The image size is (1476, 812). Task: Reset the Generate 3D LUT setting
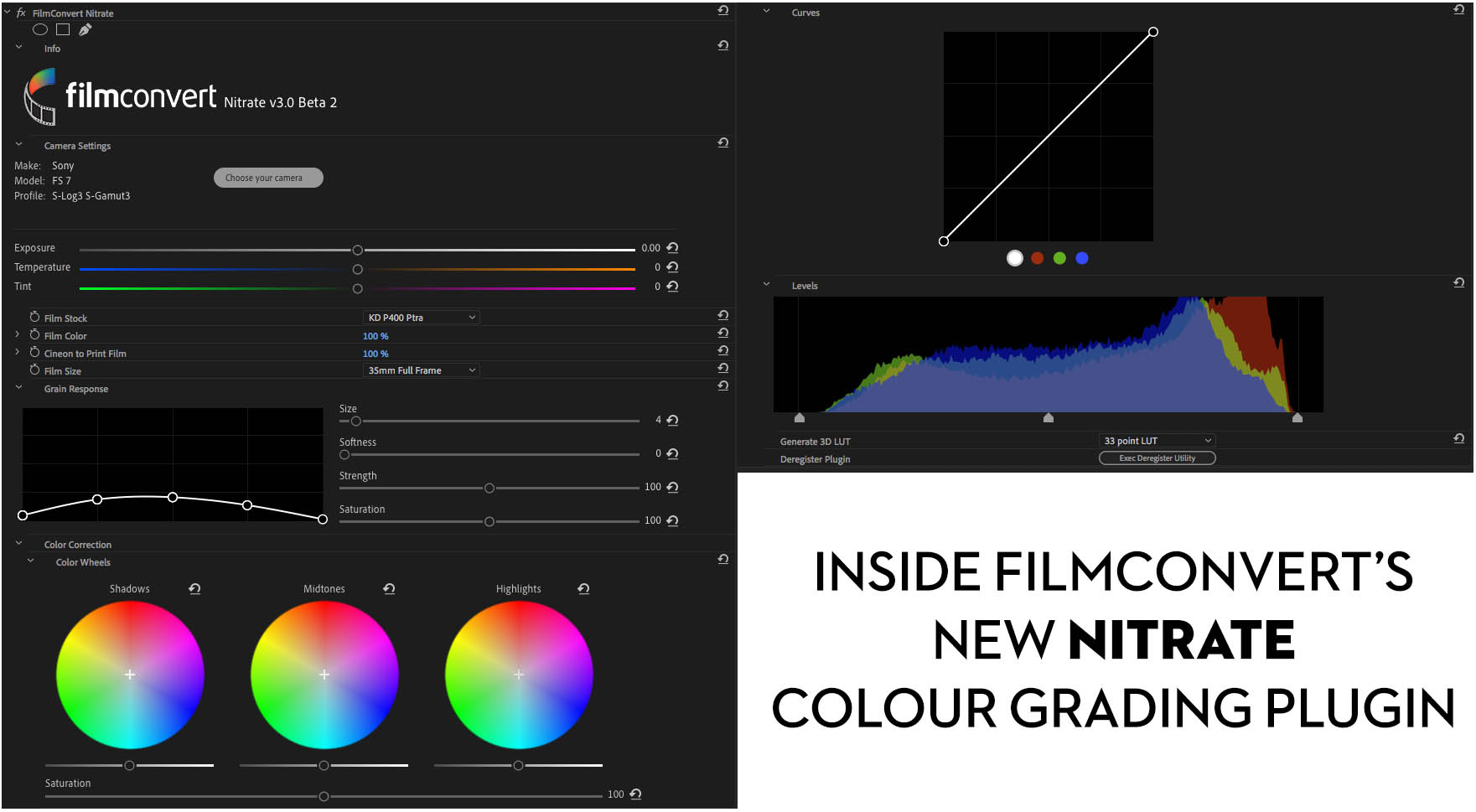point(1458,438)
